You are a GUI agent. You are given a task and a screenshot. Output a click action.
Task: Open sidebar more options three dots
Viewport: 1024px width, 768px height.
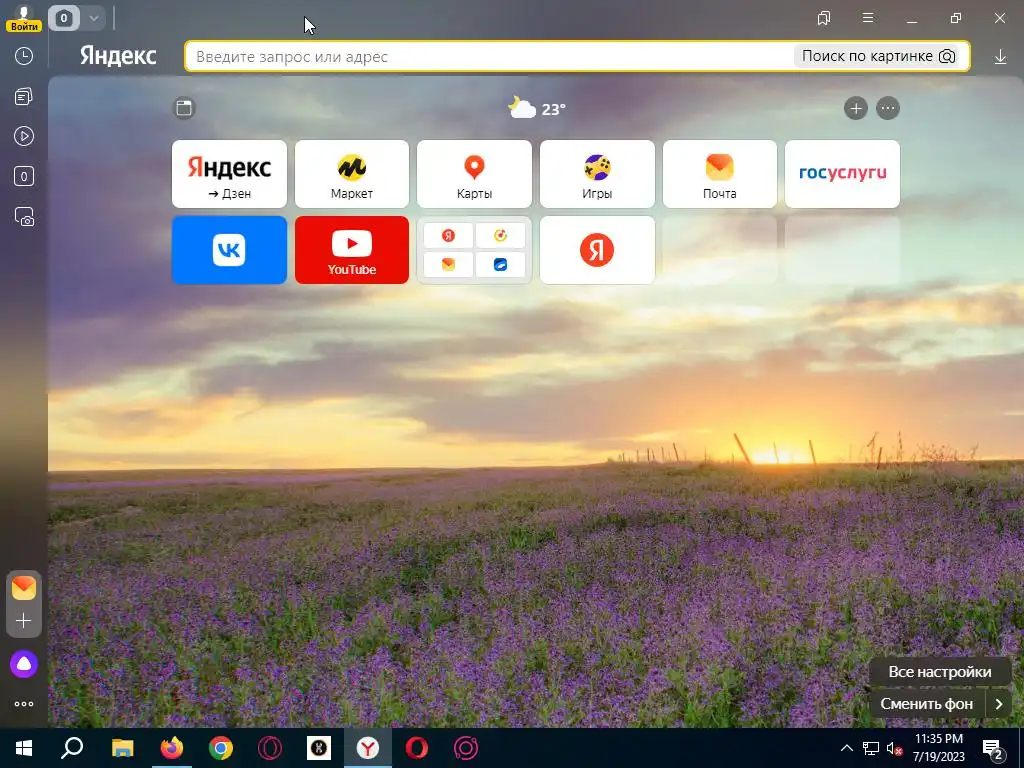point(24,704)
